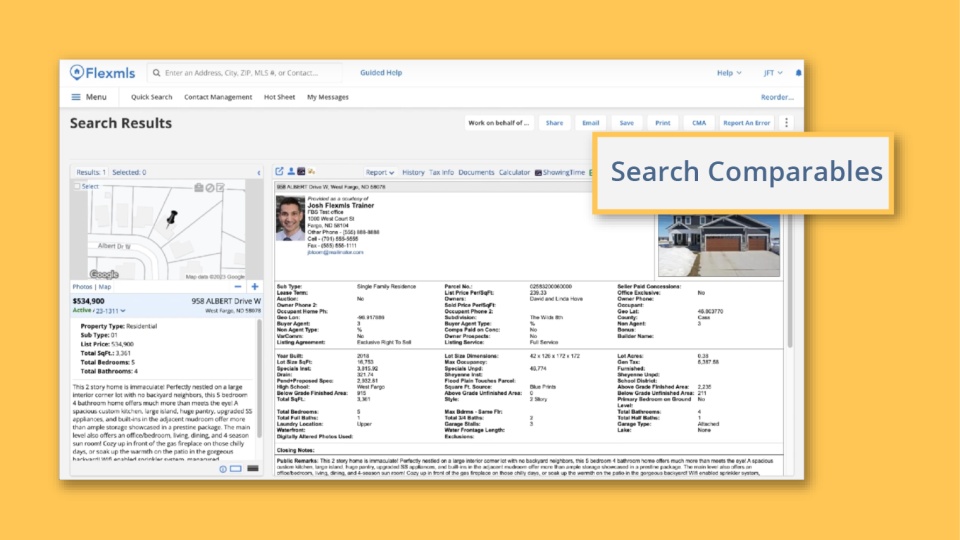This screenshot has height=540, width=960.
Task: Expand the Report dropdown
Action: point(380,173)
